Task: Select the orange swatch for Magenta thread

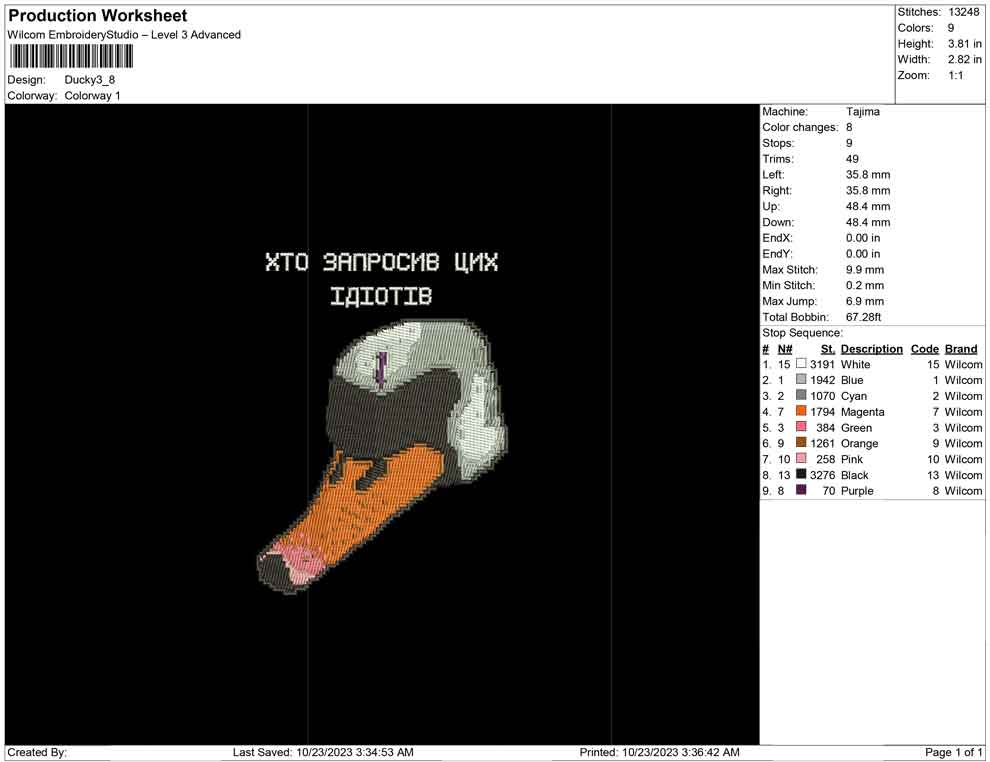Action: point(801,412)
